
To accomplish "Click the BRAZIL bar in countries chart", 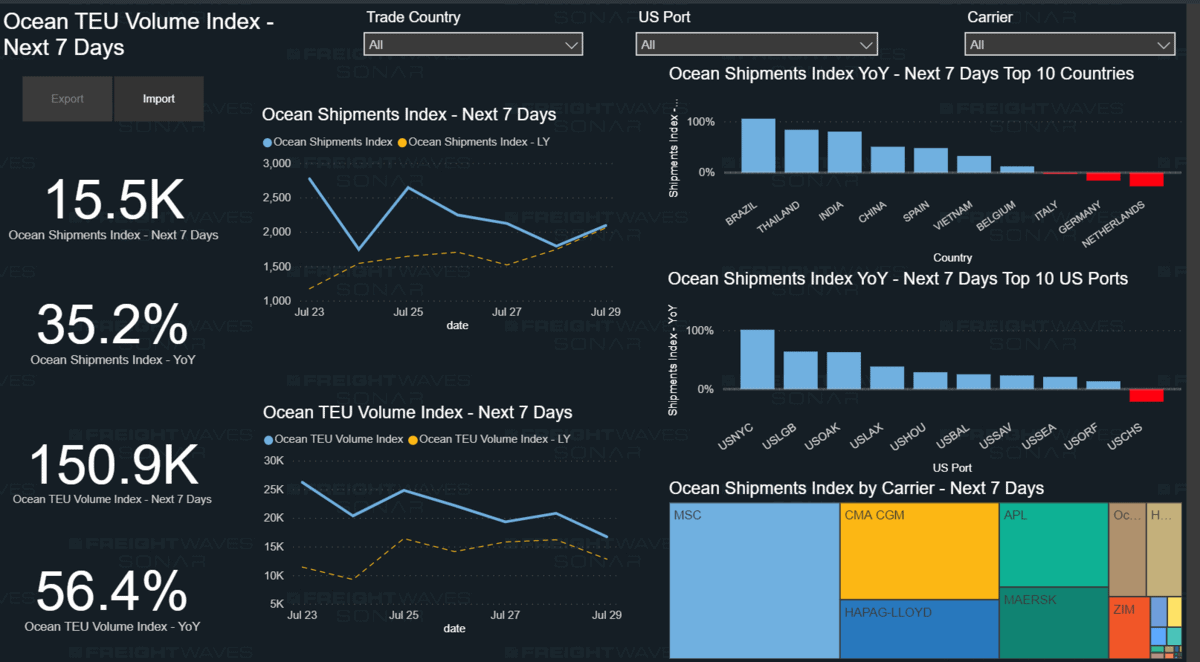I will click(x=758, y=146).
